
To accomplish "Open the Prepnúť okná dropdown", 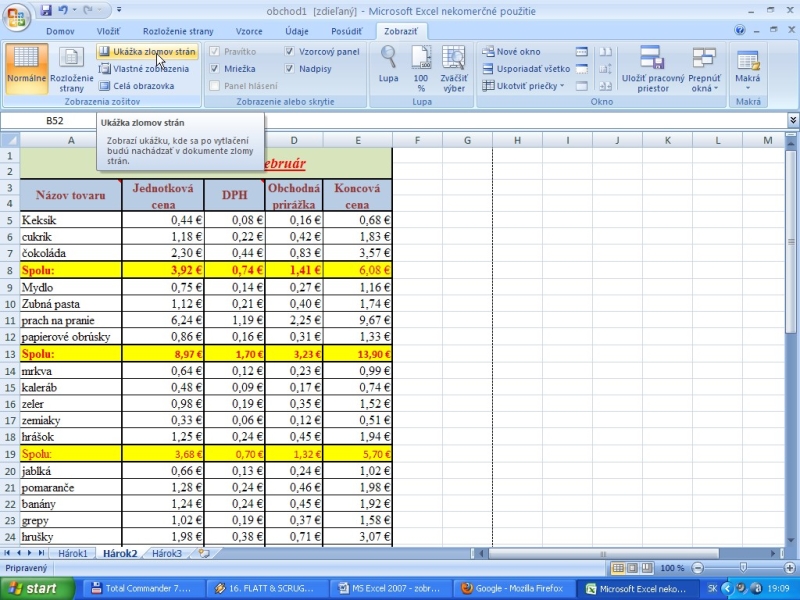I will (x=704, y=68).
